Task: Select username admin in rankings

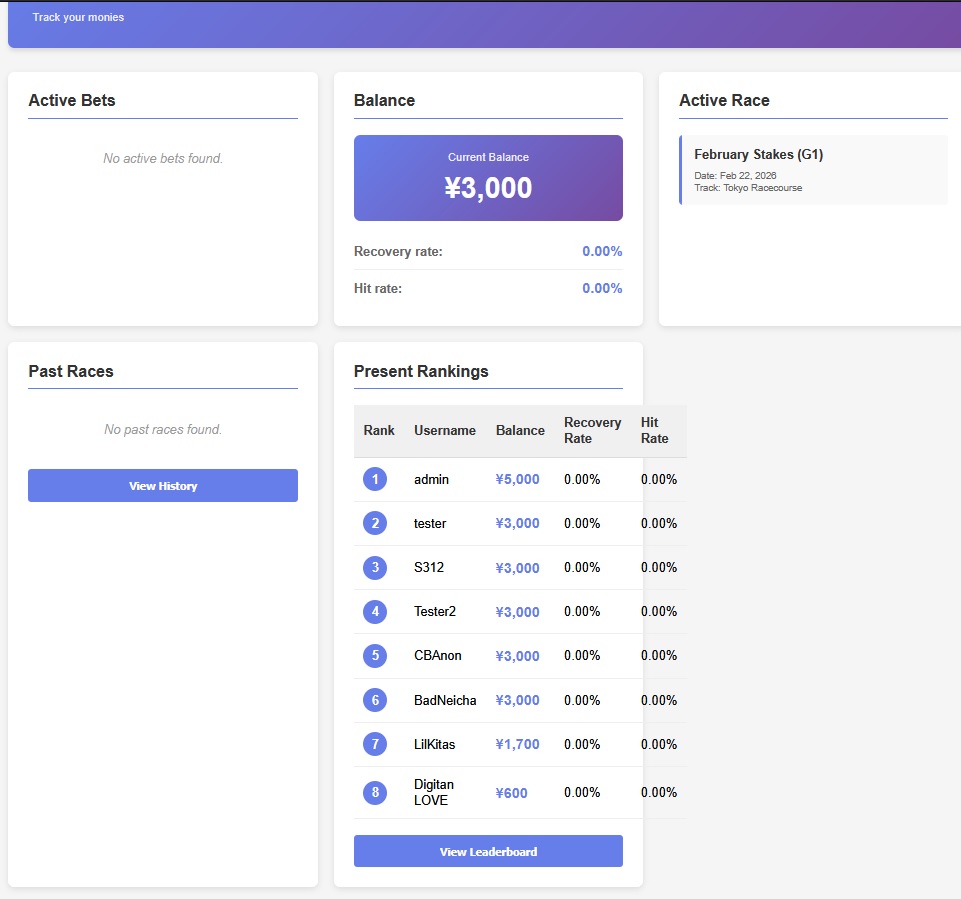Action: 431,479
